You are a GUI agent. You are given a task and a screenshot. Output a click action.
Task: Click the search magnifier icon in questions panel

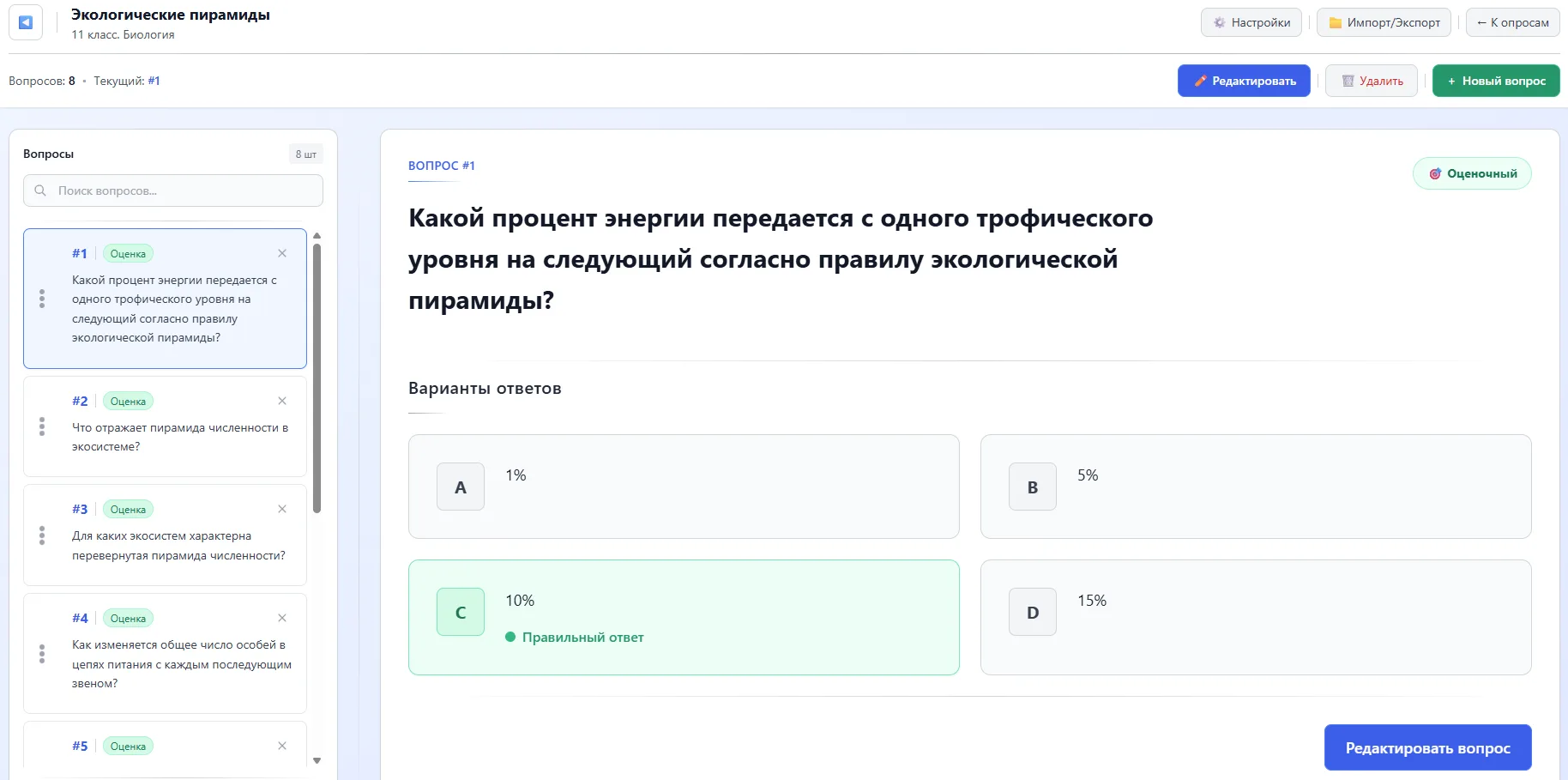[x=40, y=190]
